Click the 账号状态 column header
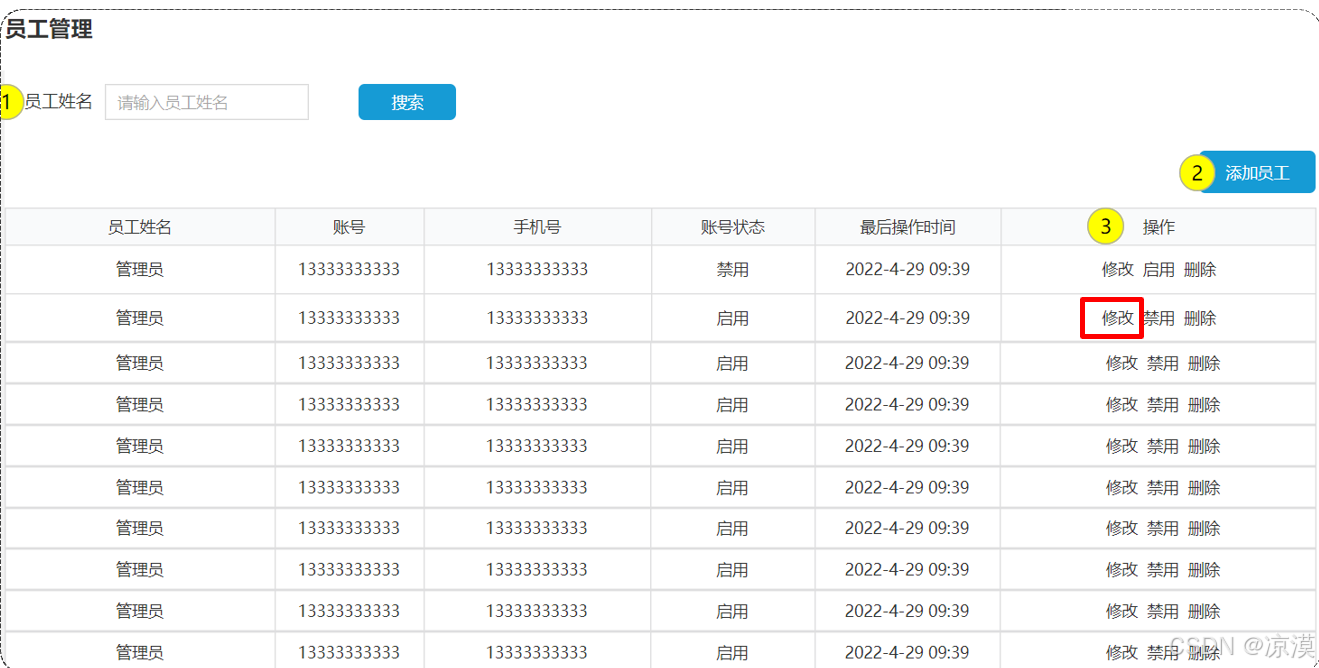 point(733,227)
